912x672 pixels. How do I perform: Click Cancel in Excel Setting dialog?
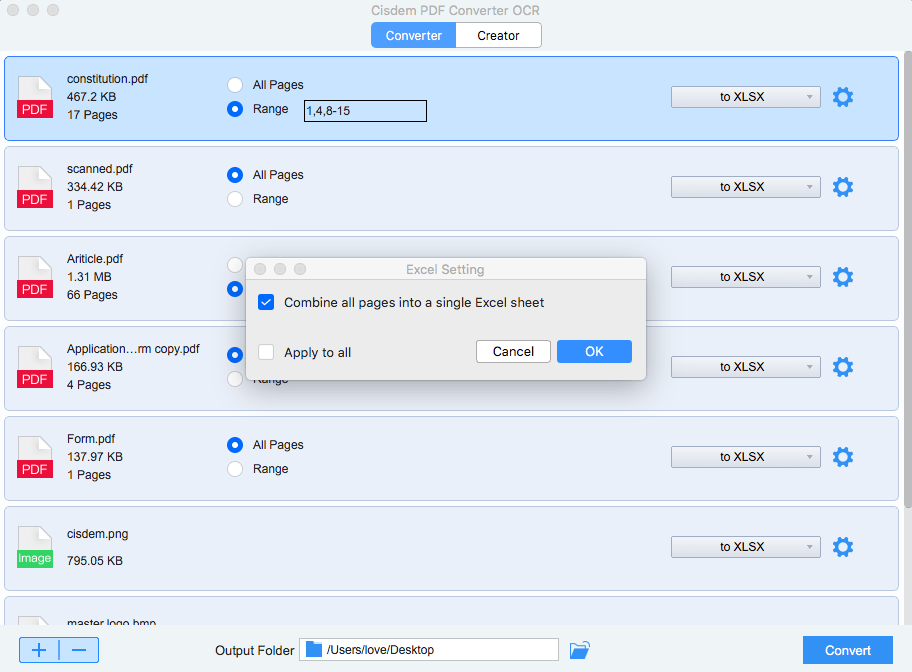[x=513, y=351]
